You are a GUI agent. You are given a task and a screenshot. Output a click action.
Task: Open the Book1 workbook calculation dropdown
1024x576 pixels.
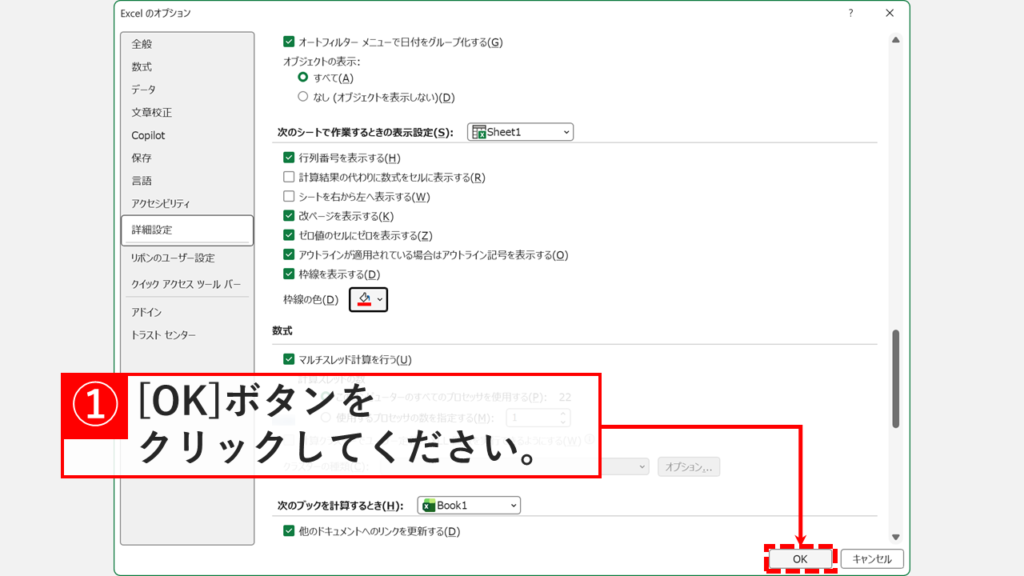pos(468,504)
